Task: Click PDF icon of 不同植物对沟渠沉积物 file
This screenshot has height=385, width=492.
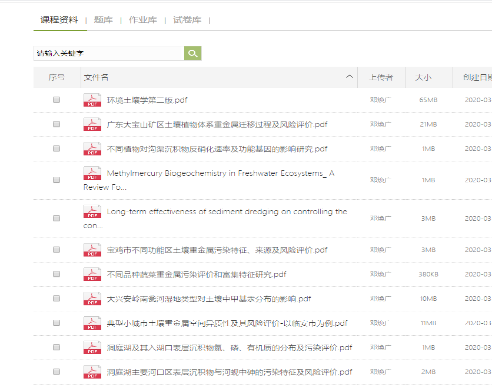Action: point(92,149)
